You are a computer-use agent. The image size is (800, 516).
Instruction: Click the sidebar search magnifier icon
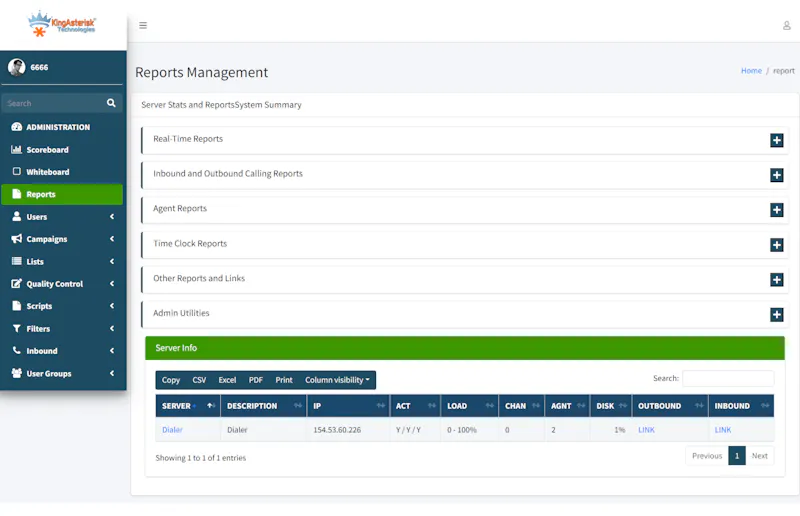click(x=111, y=103)
